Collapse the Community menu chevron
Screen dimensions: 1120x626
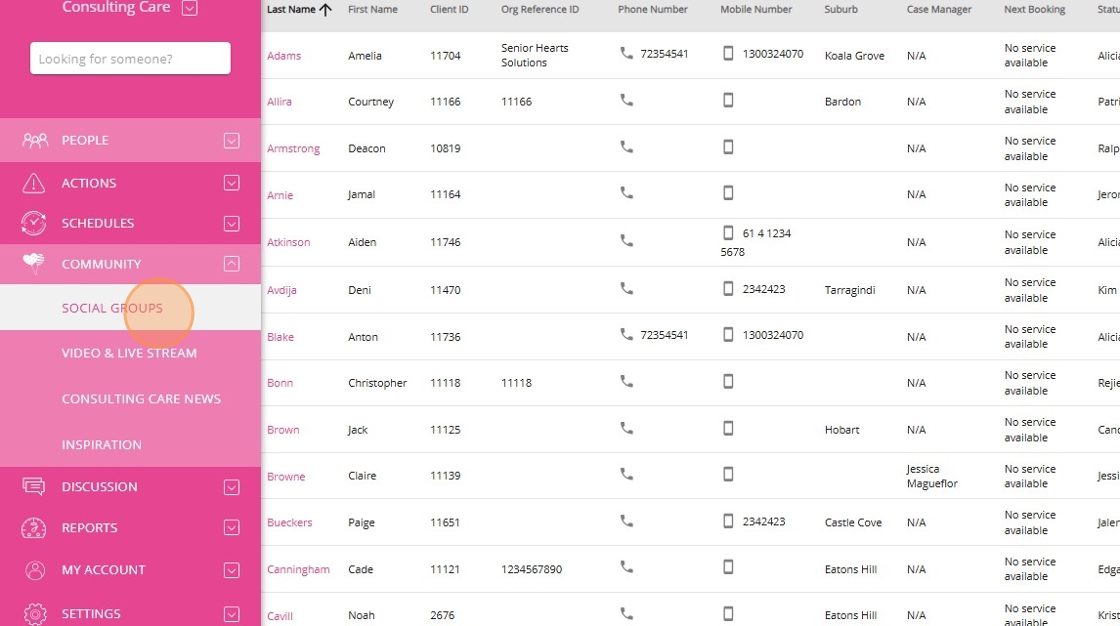231,264
